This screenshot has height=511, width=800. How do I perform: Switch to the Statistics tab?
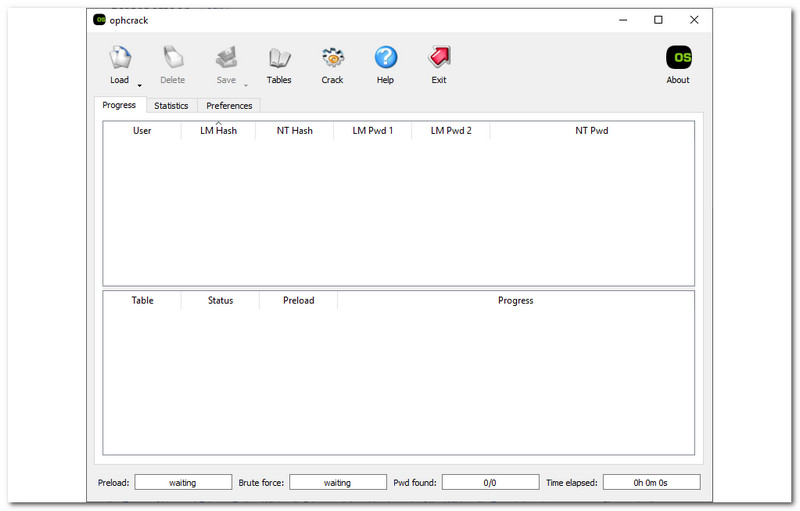tap(171, 106)
